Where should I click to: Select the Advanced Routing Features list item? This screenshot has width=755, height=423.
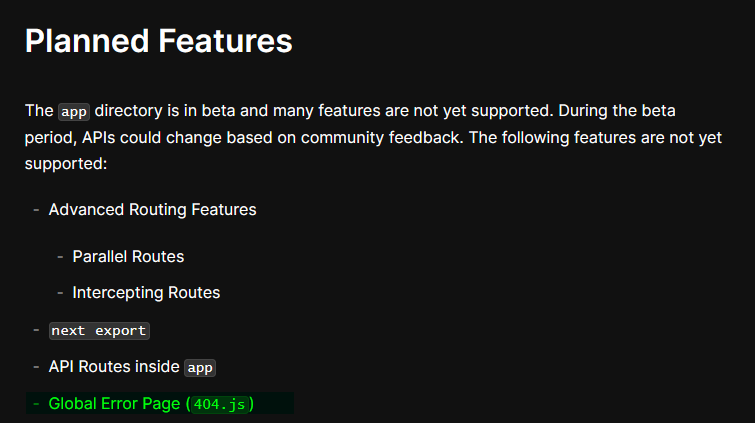(x=152, y=210)
